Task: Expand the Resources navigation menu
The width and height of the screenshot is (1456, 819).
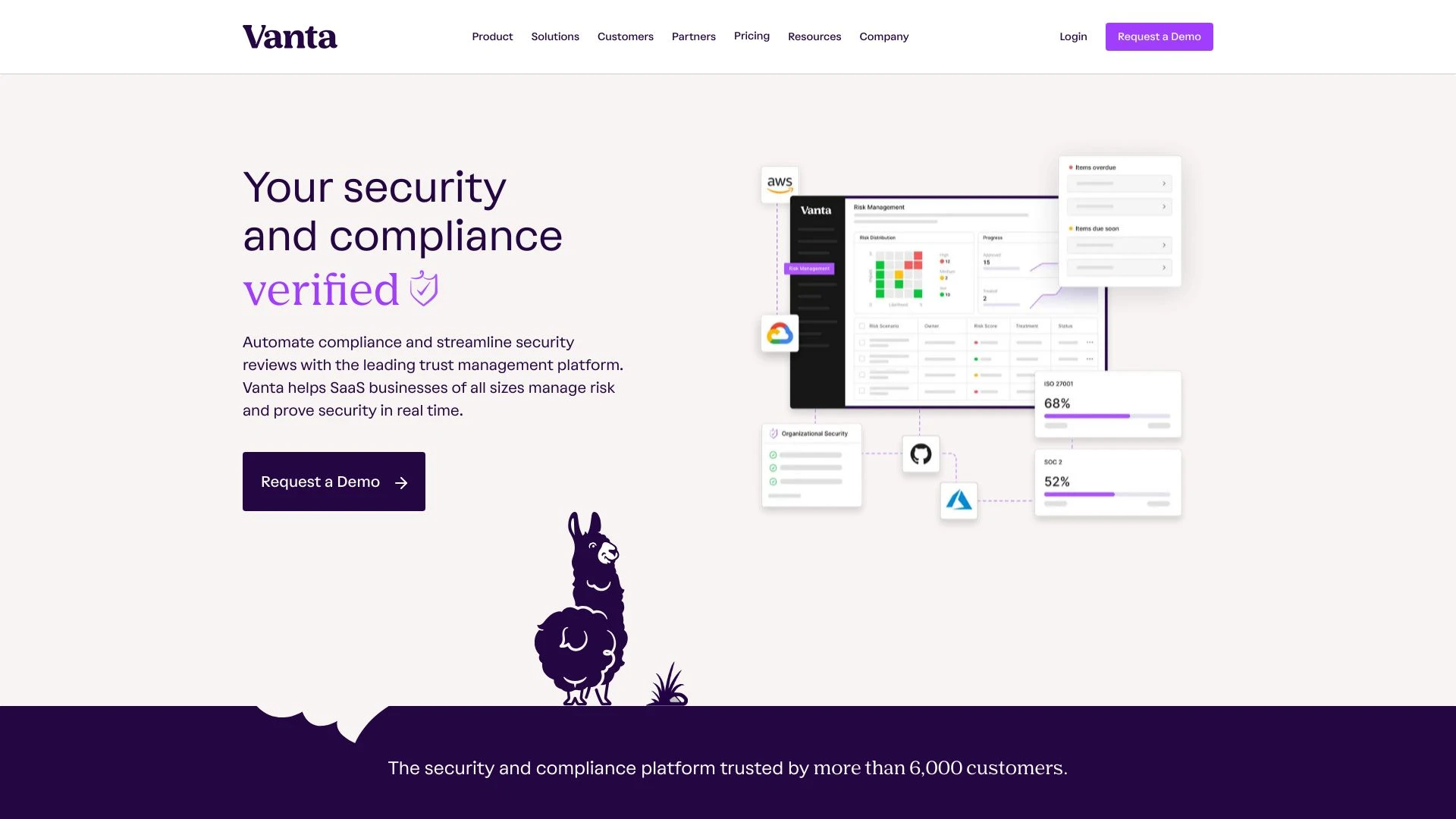Action: 814,36
